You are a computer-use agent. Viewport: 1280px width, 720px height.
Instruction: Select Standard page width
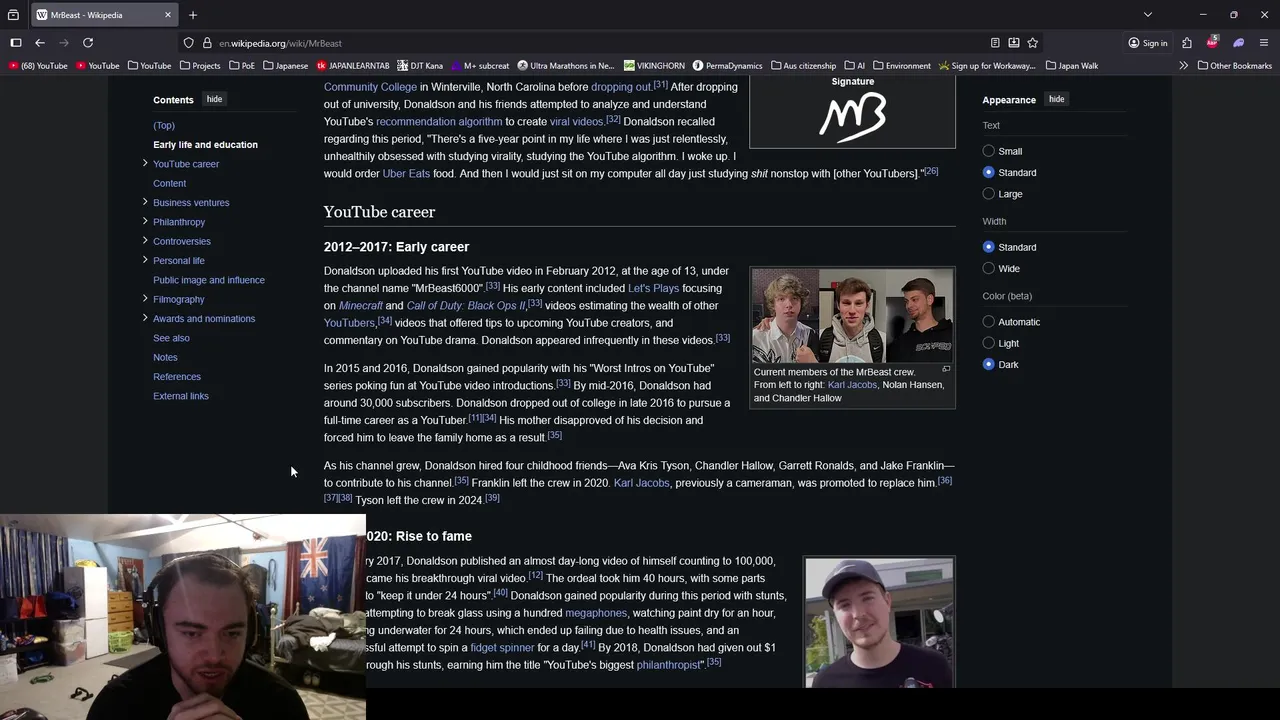tap(989, 247)
